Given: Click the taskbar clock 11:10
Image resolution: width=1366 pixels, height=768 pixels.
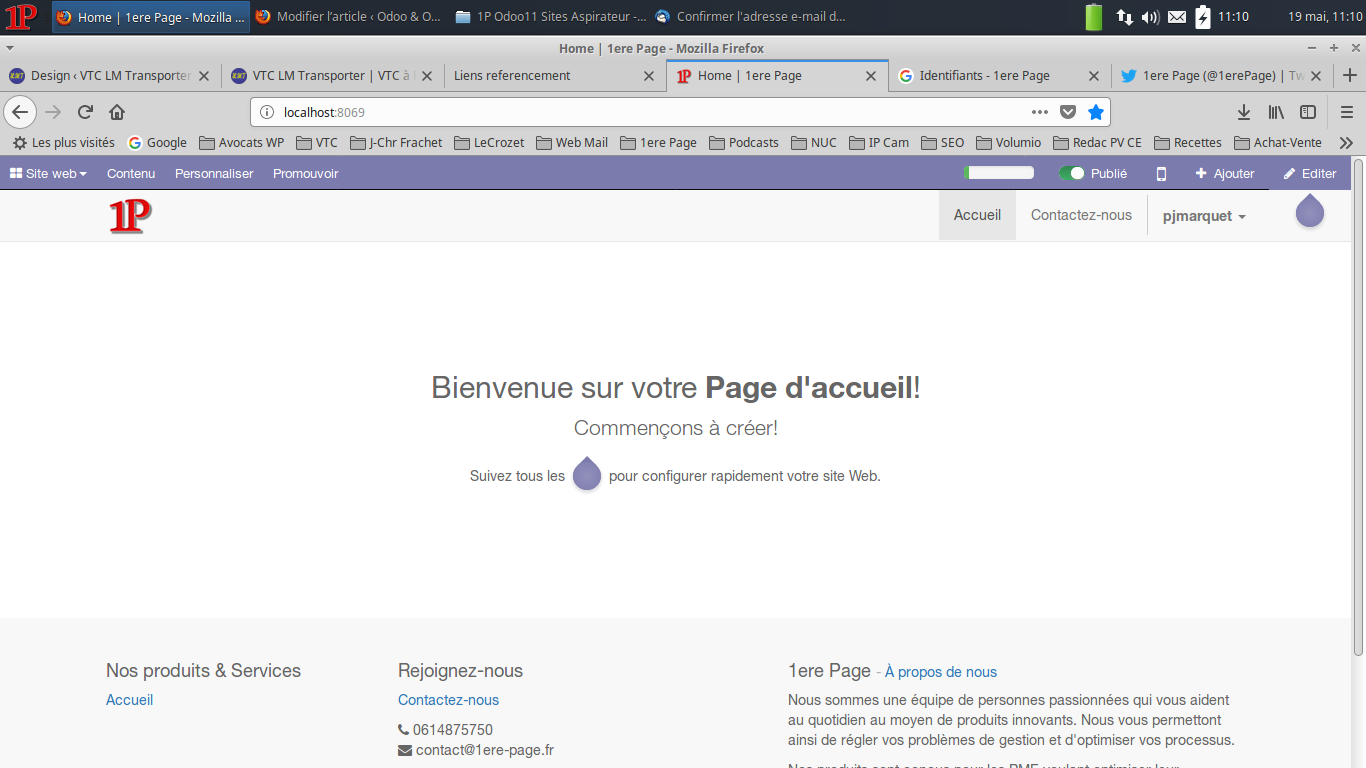Looking at the screenshot, I should click(x=1233, y=17).
